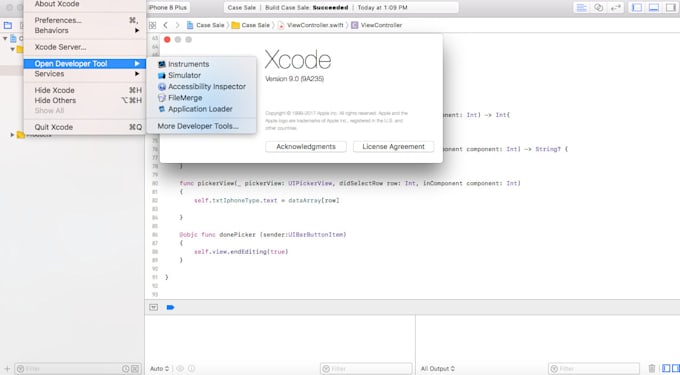Close the About Xcode window
The width and height of the screenshot is (680, 375).
tap(167, 39)
